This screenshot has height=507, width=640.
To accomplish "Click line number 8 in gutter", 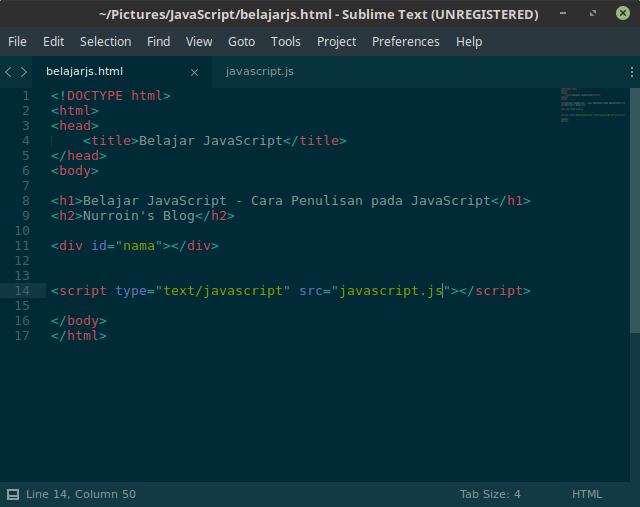I will pos(26,201).
